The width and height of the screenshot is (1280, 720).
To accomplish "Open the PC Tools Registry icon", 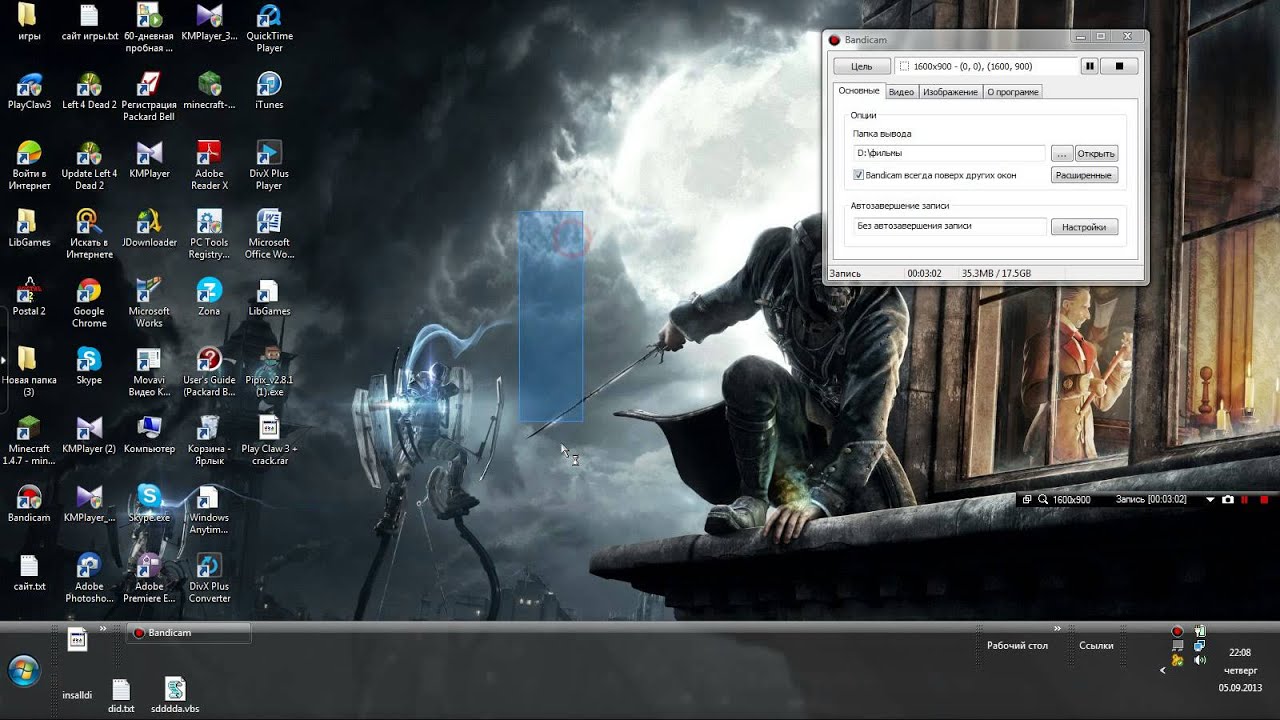I will [x=209, y=233].
